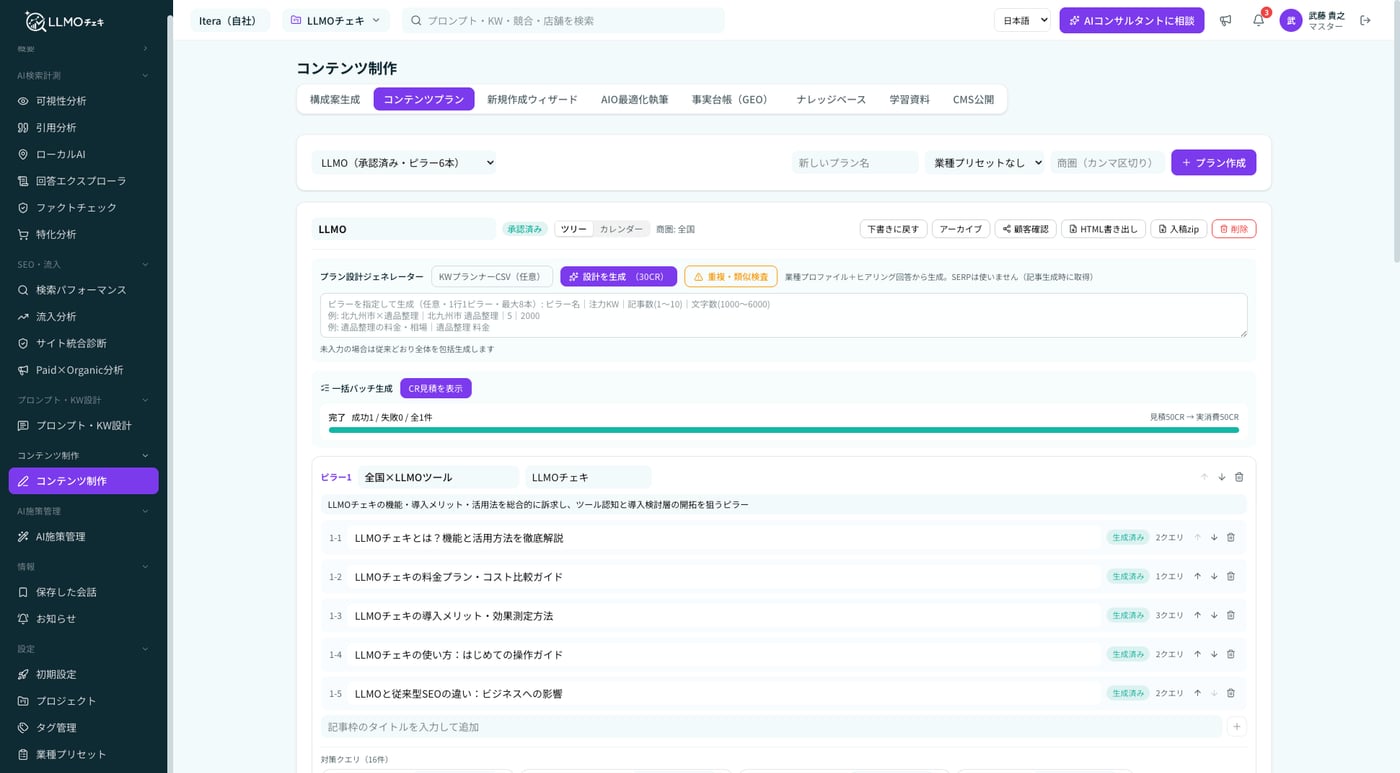The image size is (1400, 773).
Task: Switch to the ナレッジベース tab
Action: 831,99
